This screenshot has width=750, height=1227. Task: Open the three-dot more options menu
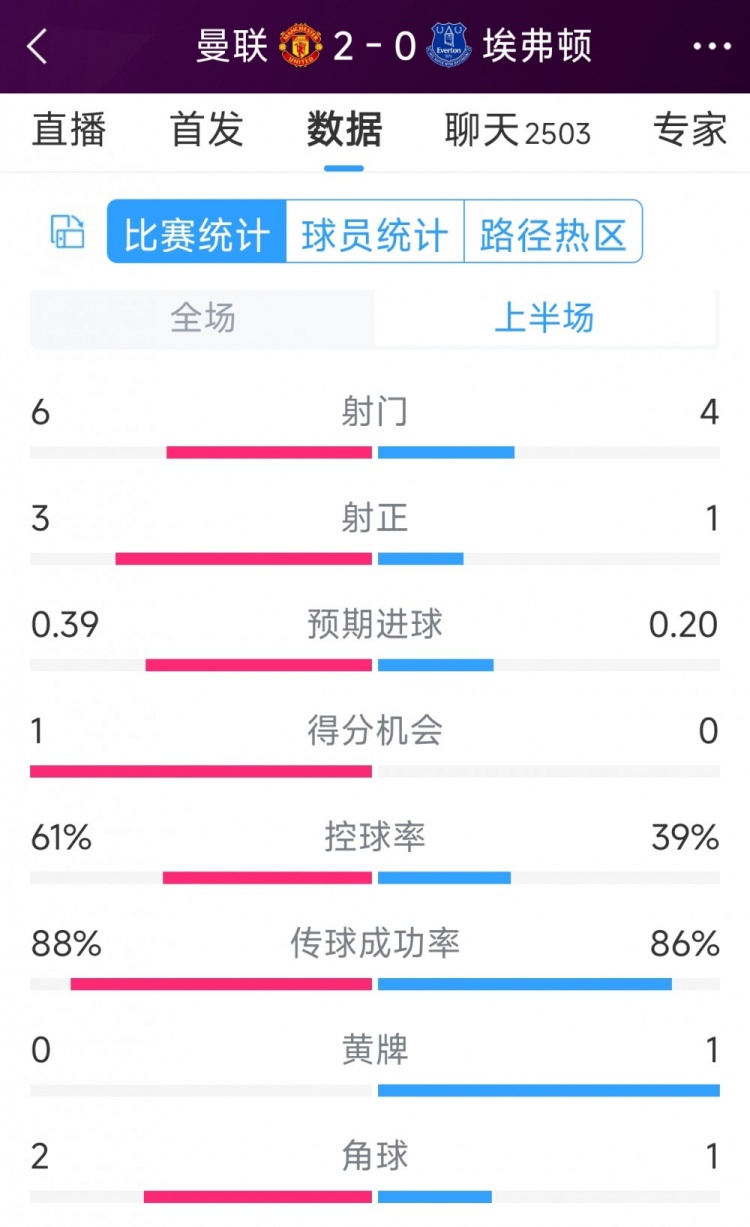pos(711,46)
